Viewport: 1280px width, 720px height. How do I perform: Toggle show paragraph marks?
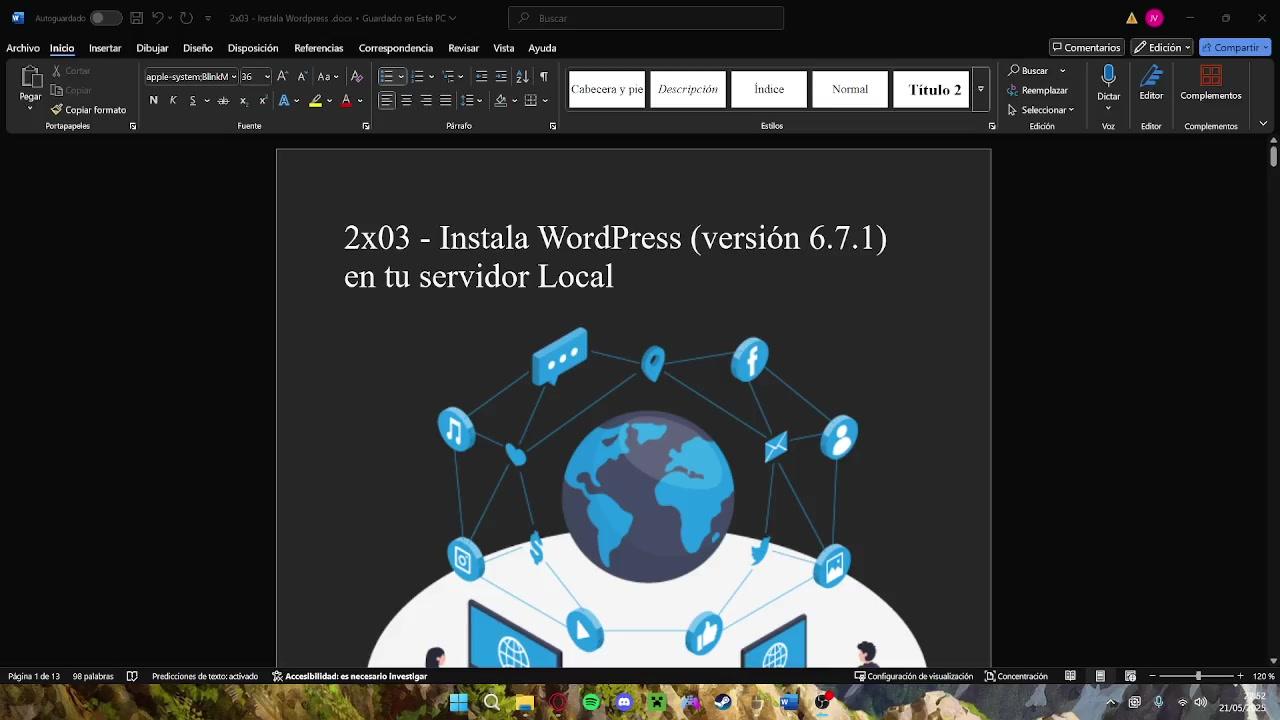pos(543,76)
